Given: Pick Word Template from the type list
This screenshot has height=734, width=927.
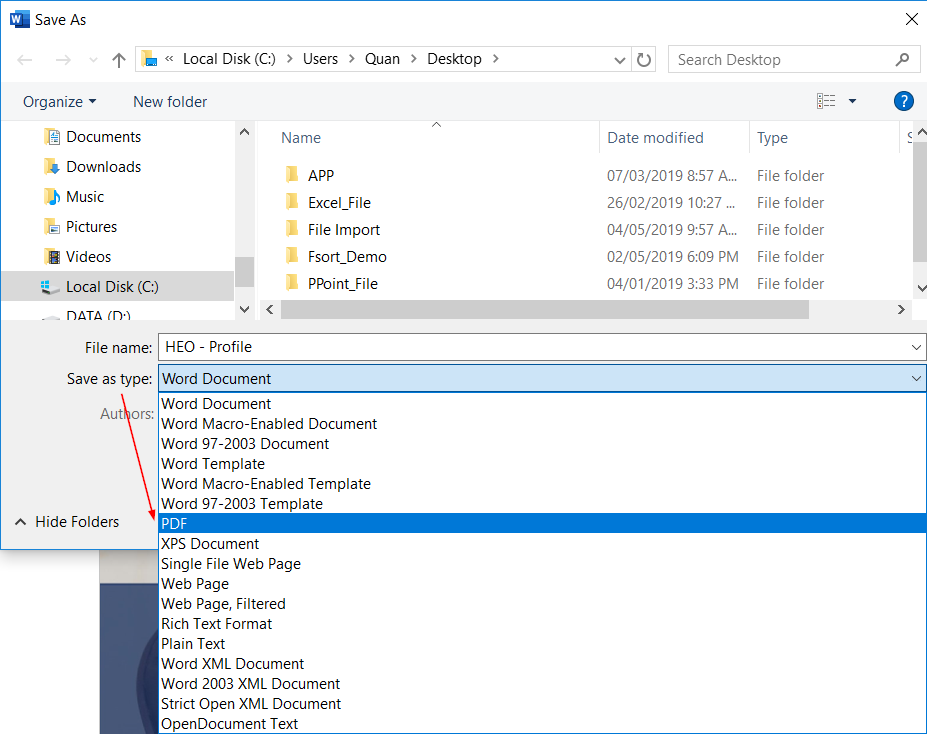Looking at the screenshot, I should (213, 464).
